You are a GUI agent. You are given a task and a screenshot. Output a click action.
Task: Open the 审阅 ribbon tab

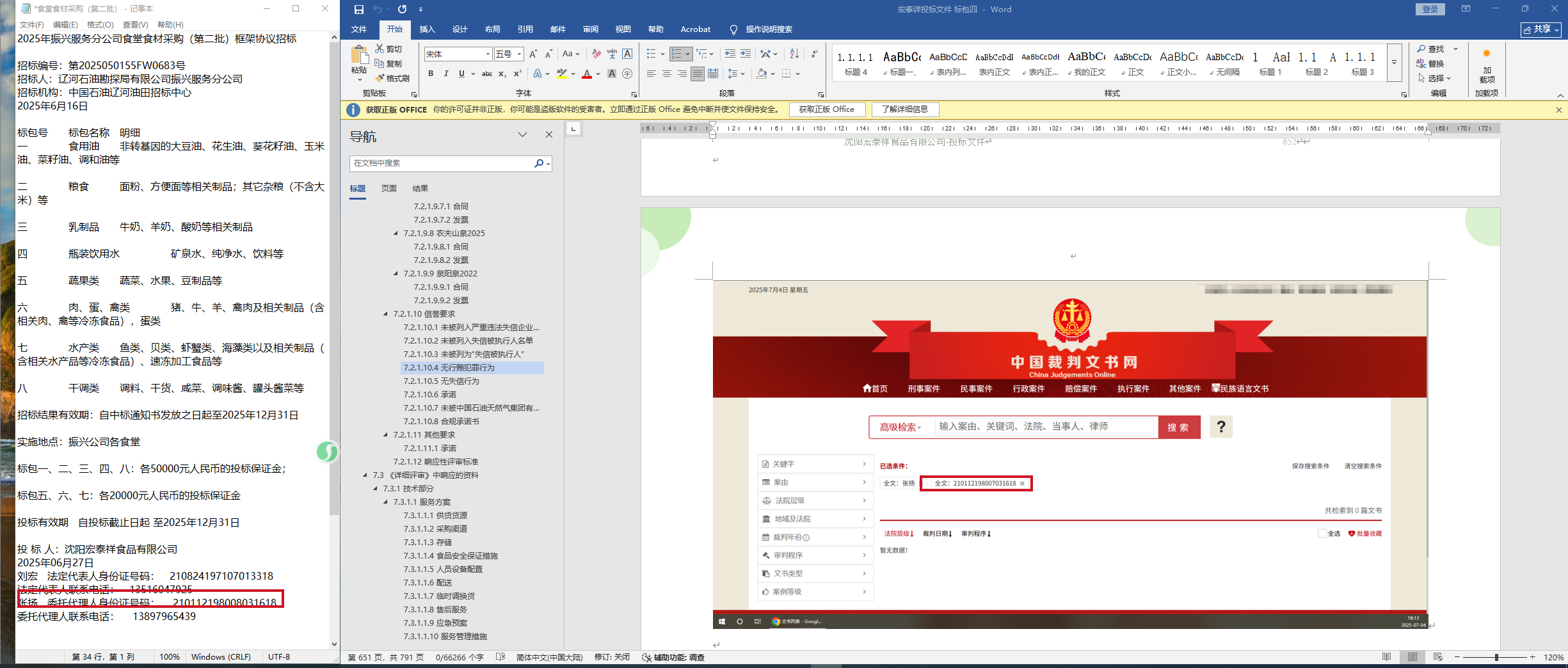[590, 29]
